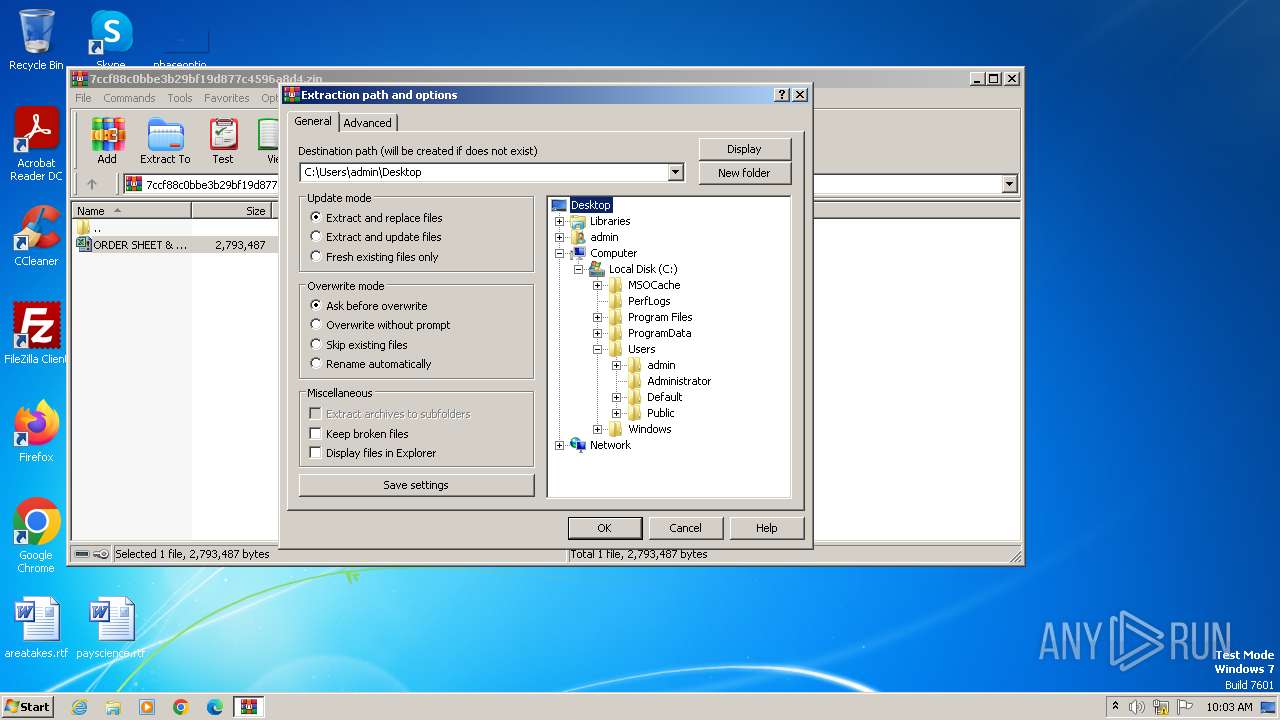Image resolution: width=1280 pixels, height=720 pixels.
Task: Collapse the Users folder node
Action: (x=597, y=349)
